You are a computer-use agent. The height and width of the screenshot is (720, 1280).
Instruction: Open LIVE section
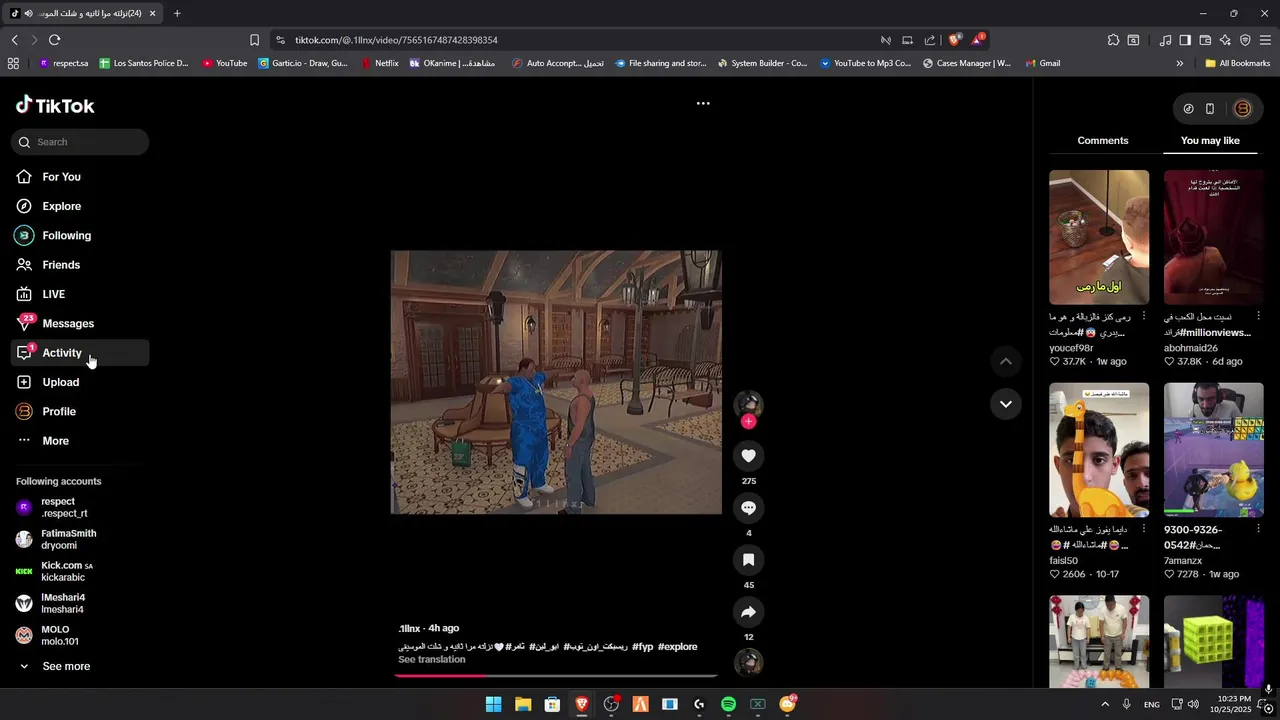pos(80,294)
